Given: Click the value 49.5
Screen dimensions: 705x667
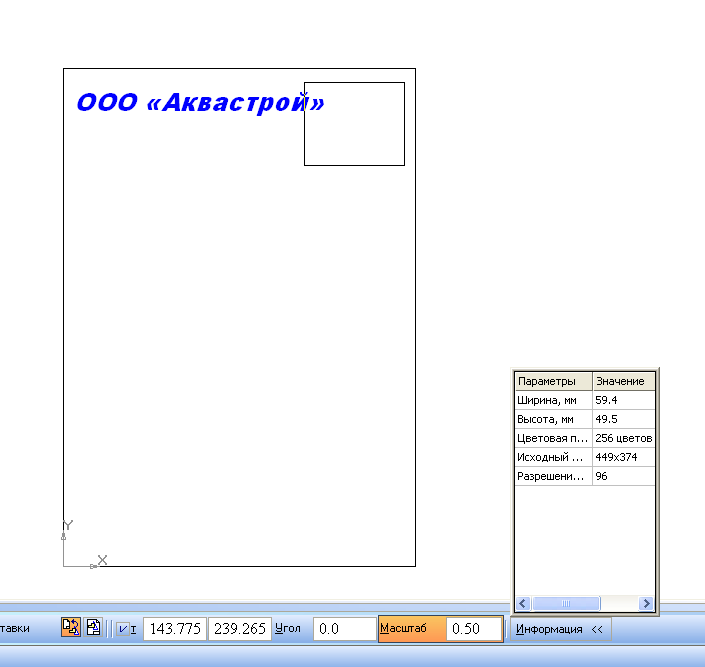Looking at the screenshot, I should coord(607,419).
